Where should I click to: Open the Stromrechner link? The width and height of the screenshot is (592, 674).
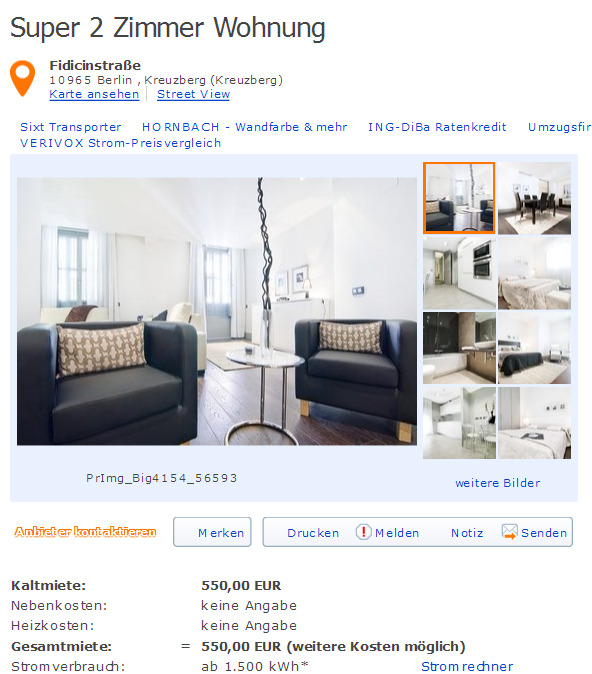467,666
